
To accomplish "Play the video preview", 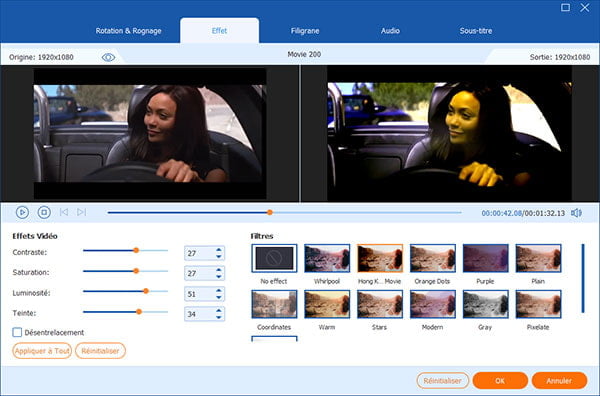I will [22, 212].
